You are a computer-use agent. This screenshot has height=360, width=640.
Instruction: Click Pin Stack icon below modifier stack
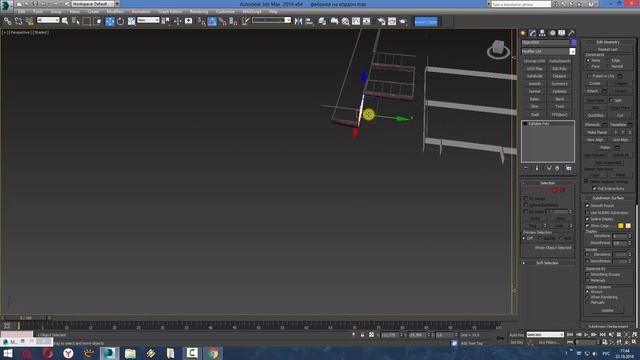click(x=526, y=168)
